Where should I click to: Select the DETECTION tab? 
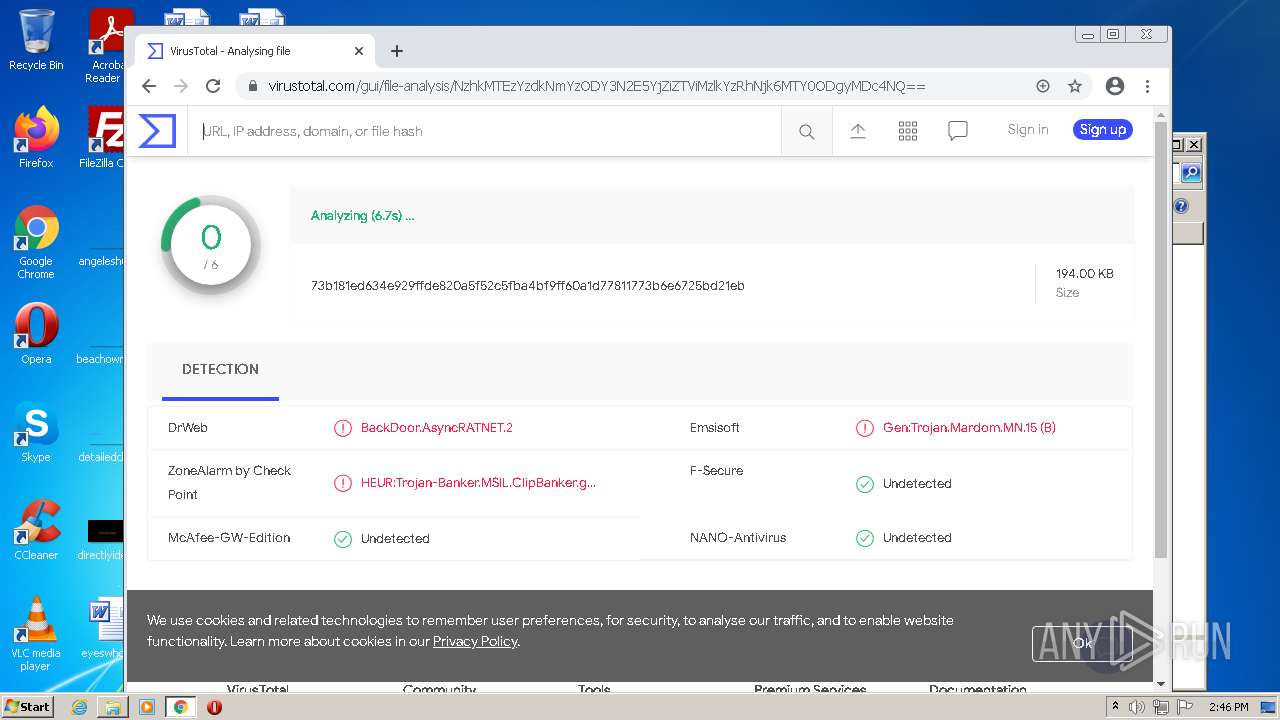pos(220,370)
